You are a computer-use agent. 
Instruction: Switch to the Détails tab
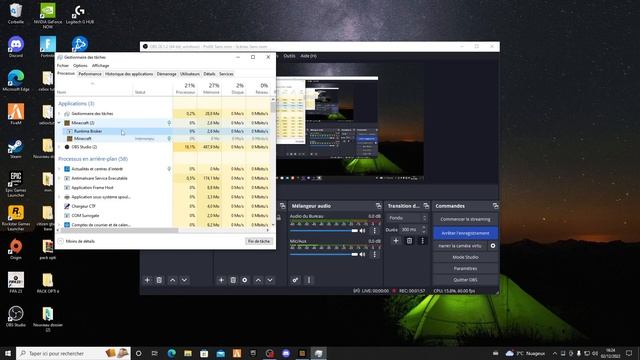[209, 74]
